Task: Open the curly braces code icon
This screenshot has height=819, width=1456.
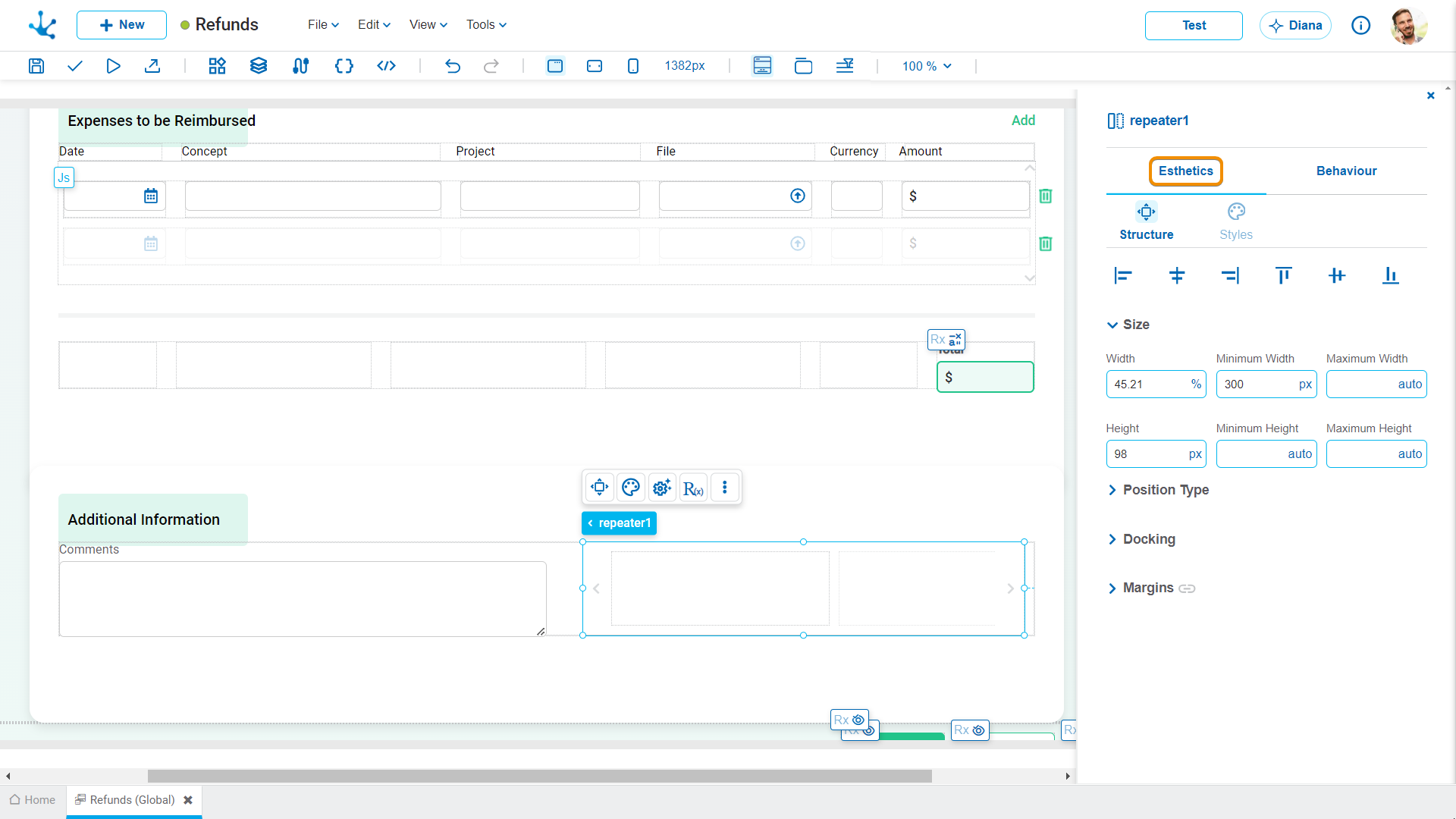Action: [344, 66]
